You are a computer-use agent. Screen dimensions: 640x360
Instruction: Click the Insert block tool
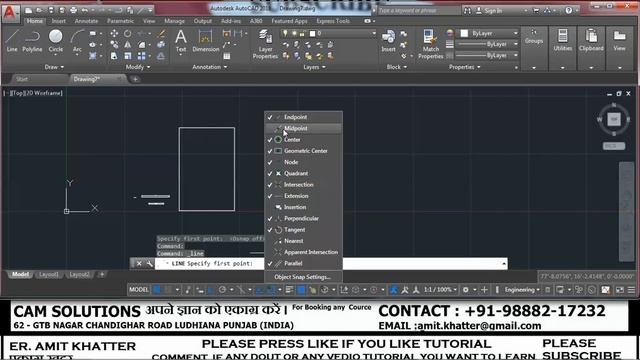[388, 41]
